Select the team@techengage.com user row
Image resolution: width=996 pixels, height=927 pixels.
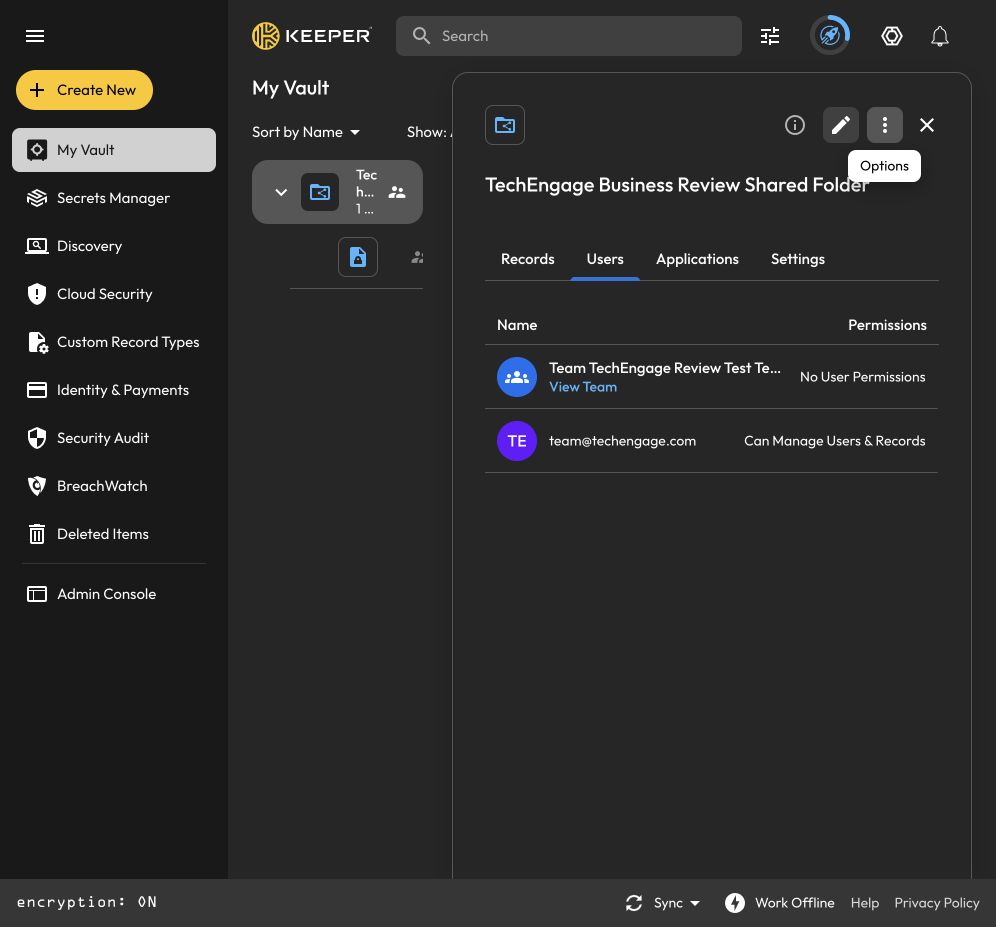pyautogui.click(x=711, y=441)
